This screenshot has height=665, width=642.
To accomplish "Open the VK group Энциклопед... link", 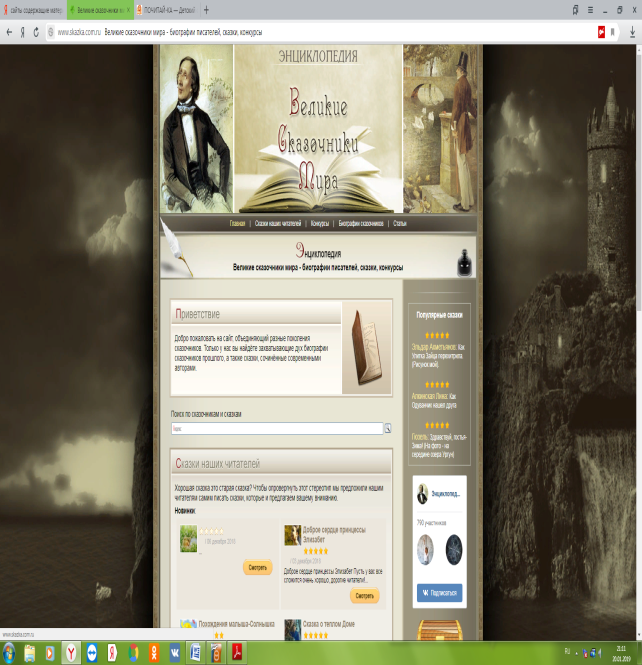I will [446, 494].
